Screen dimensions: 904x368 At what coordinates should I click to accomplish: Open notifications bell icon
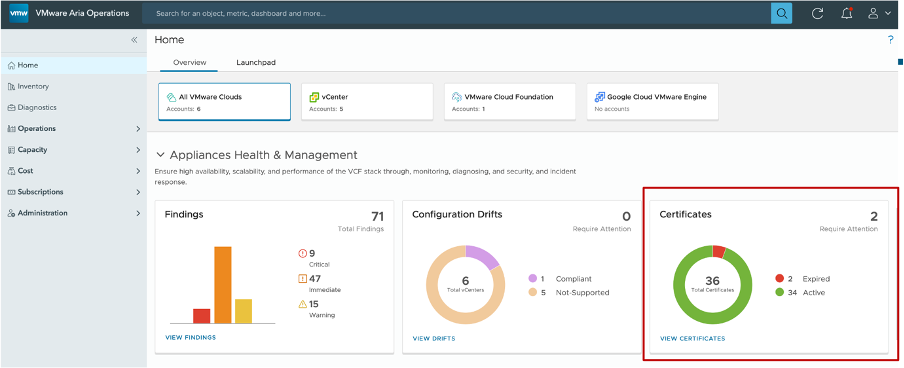(x=846, y=14)
